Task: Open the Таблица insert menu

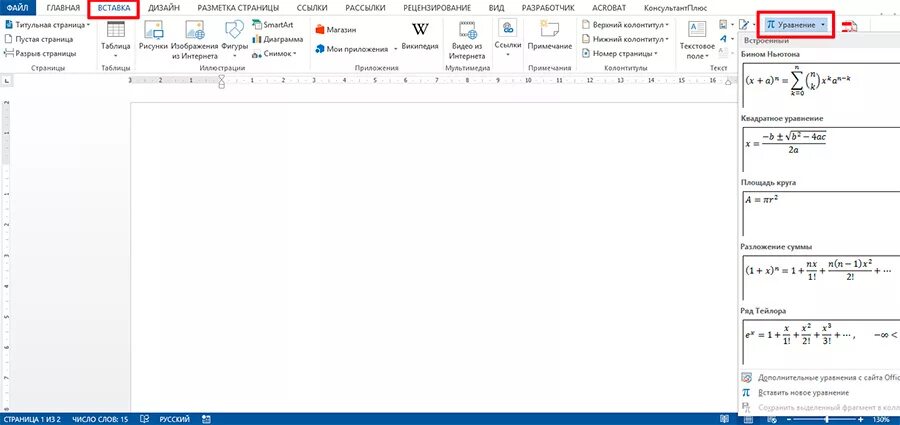Action: [x=115, y=39]
